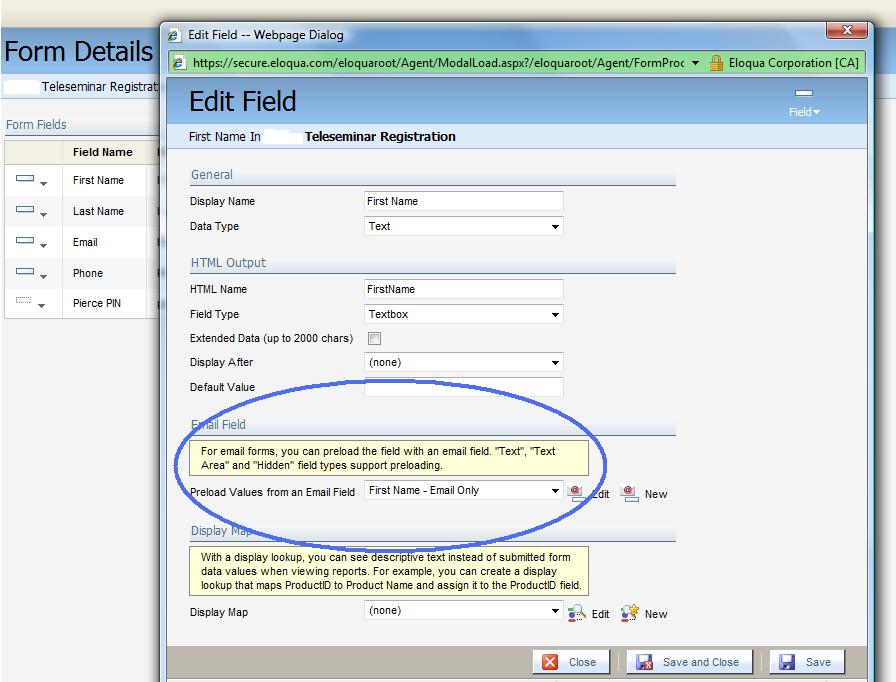Click the New link for Email Field
Screen dimensions: 896x682
coord(656,494)
